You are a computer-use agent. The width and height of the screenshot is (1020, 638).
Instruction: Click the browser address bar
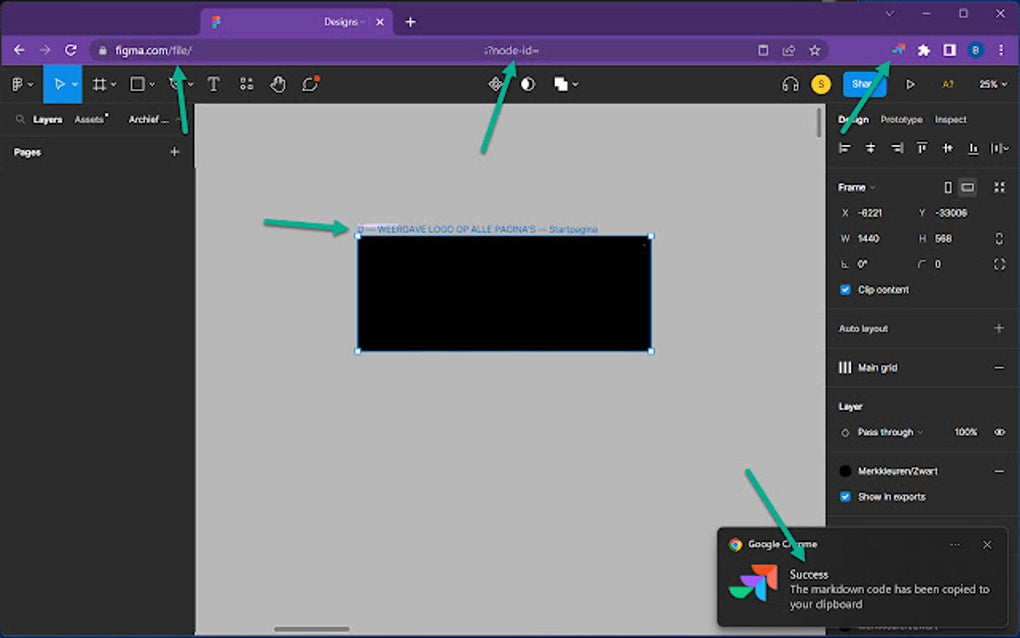point(400,49)
